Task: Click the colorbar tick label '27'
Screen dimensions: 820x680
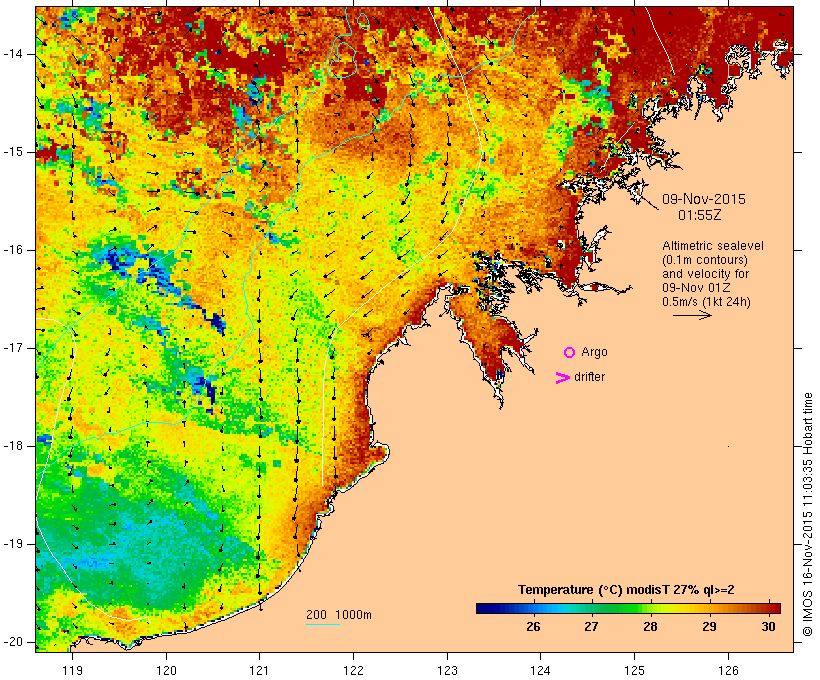Action: coord(591,627)
